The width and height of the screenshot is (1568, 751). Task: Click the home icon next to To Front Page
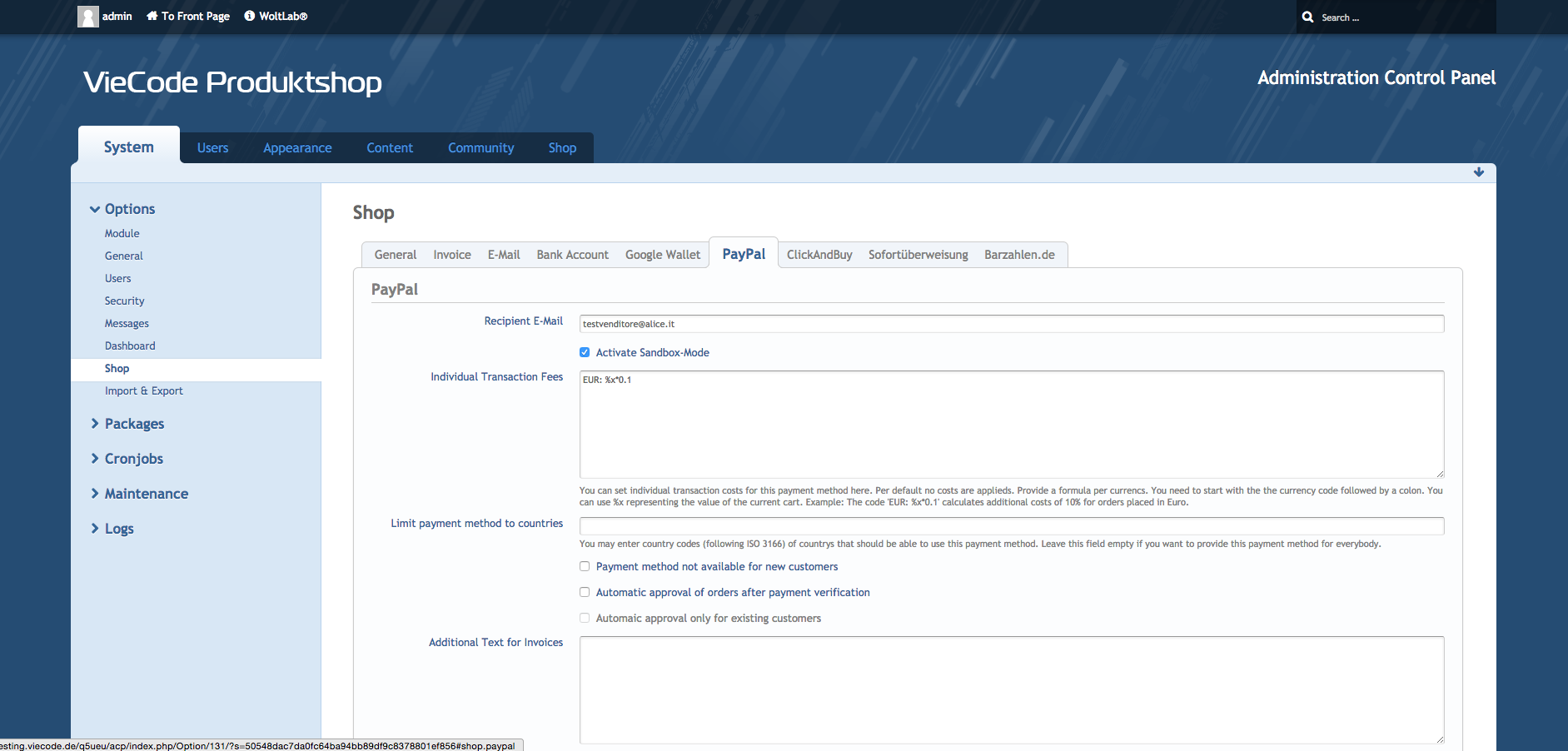point(152,16)
